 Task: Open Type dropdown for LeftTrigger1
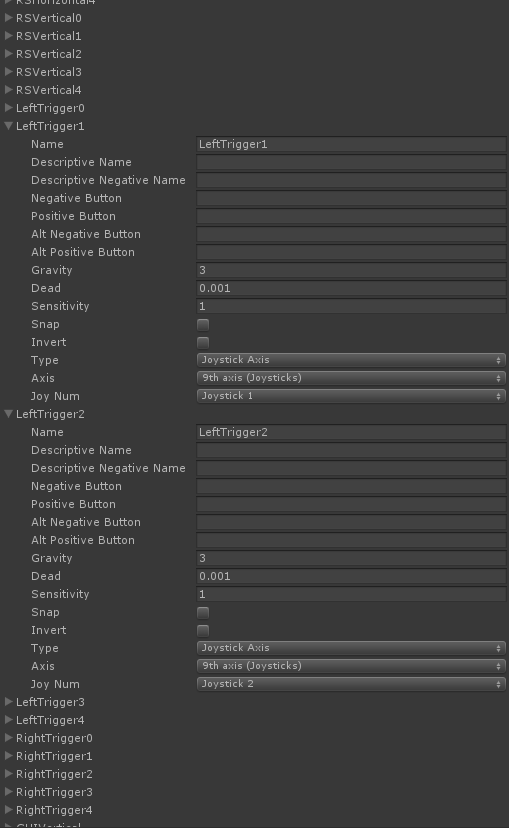(x=351, y=360)
